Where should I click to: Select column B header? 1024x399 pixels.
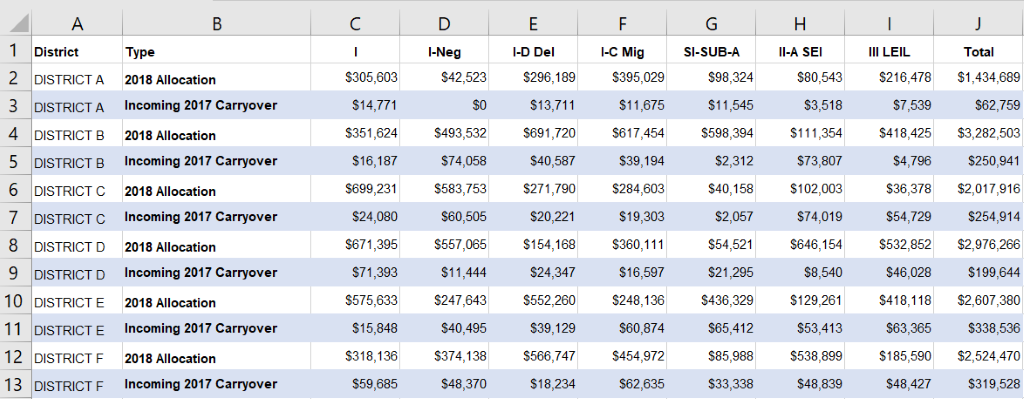tap(217, 24)
